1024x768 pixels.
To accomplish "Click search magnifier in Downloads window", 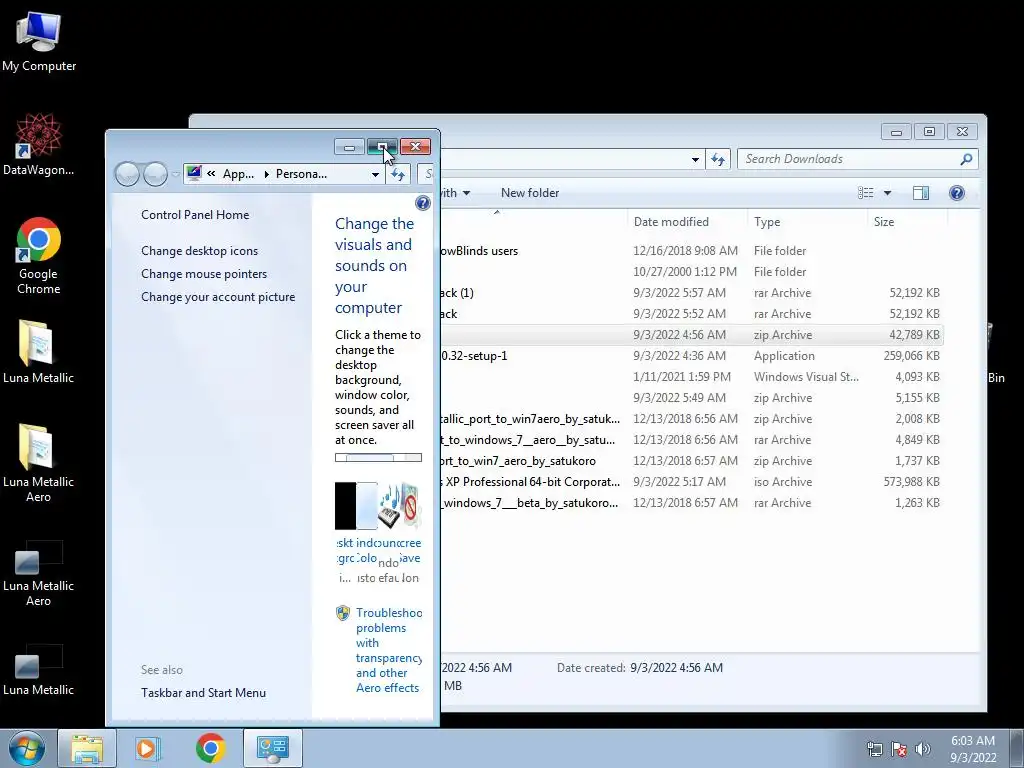I will click(x=966, y=159).
